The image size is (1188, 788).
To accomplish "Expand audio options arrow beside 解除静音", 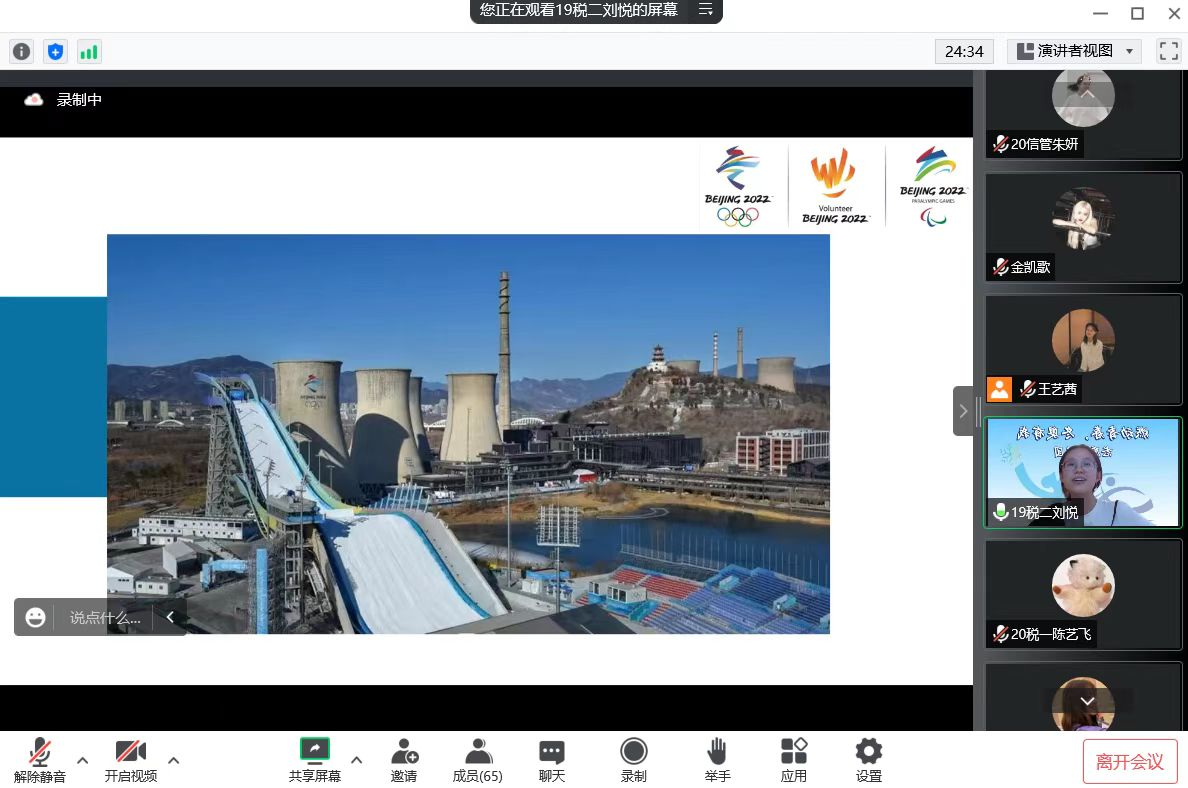I will coord(83,760).
